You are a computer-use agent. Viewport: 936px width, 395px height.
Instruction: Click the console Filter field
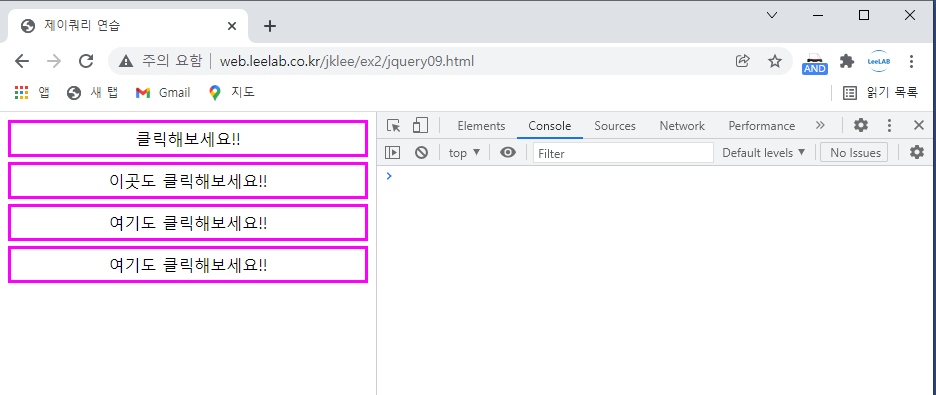click(x=623, y=153)
